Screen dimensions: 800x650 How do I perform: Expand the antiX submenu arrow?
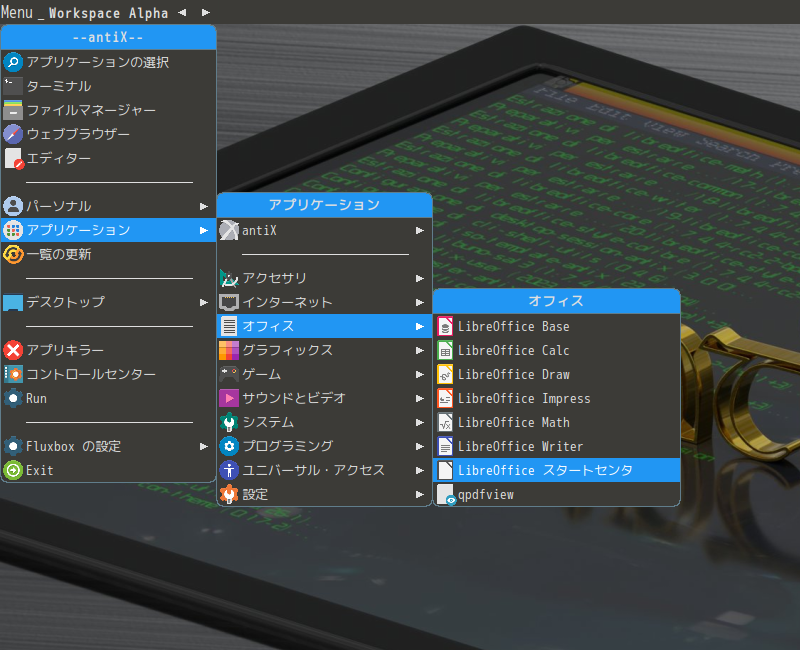(x=419, y=231)
